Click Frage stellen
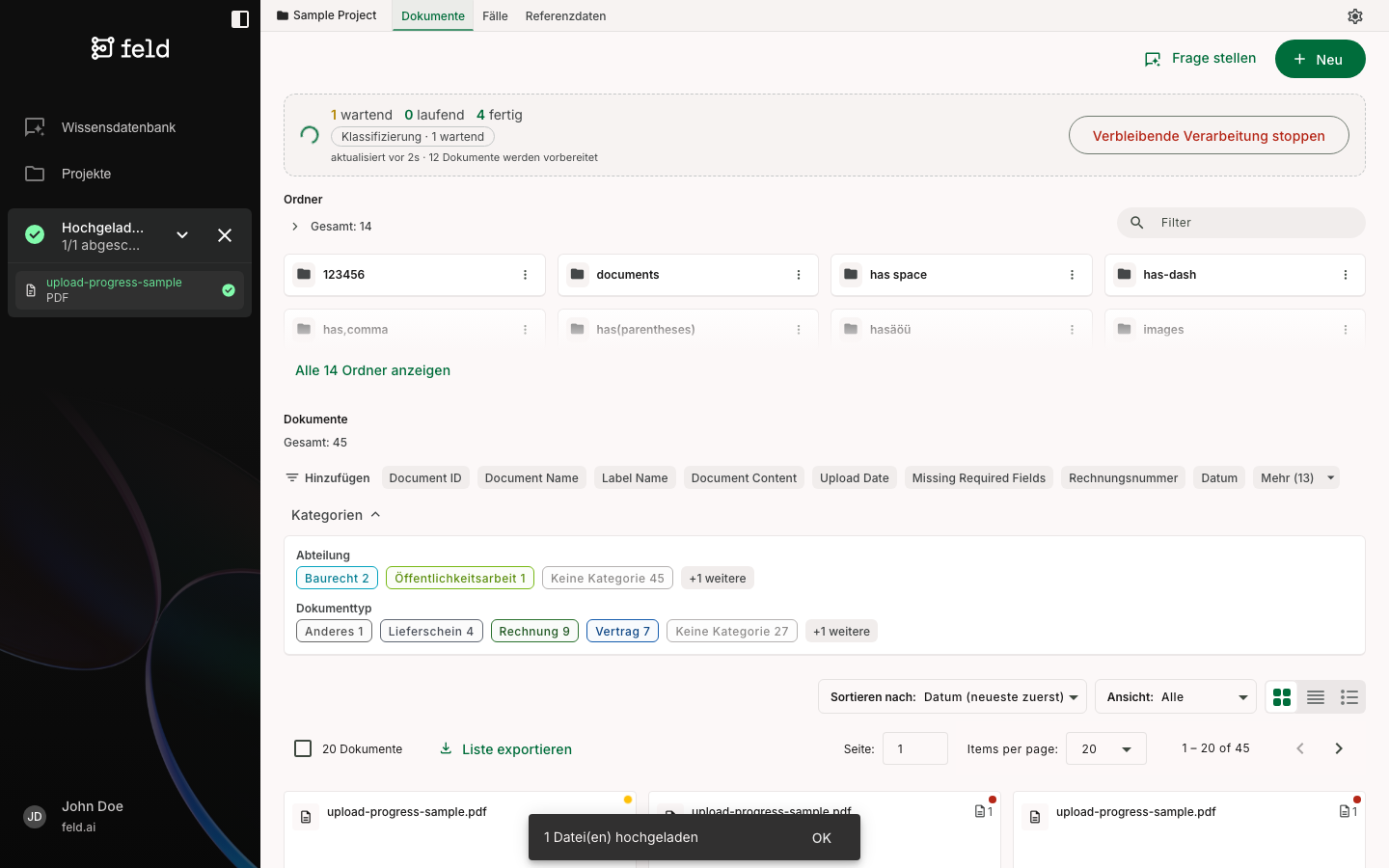The image size is (1389, 868). click(1200, 59)
